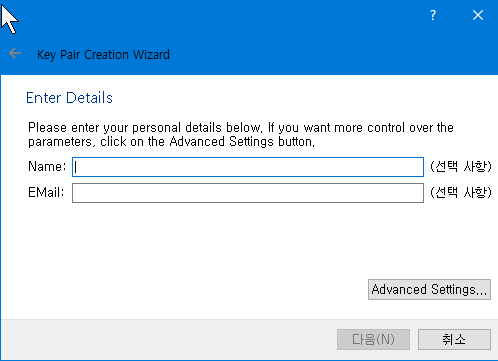Click the back arrow in wizard header

15,53
